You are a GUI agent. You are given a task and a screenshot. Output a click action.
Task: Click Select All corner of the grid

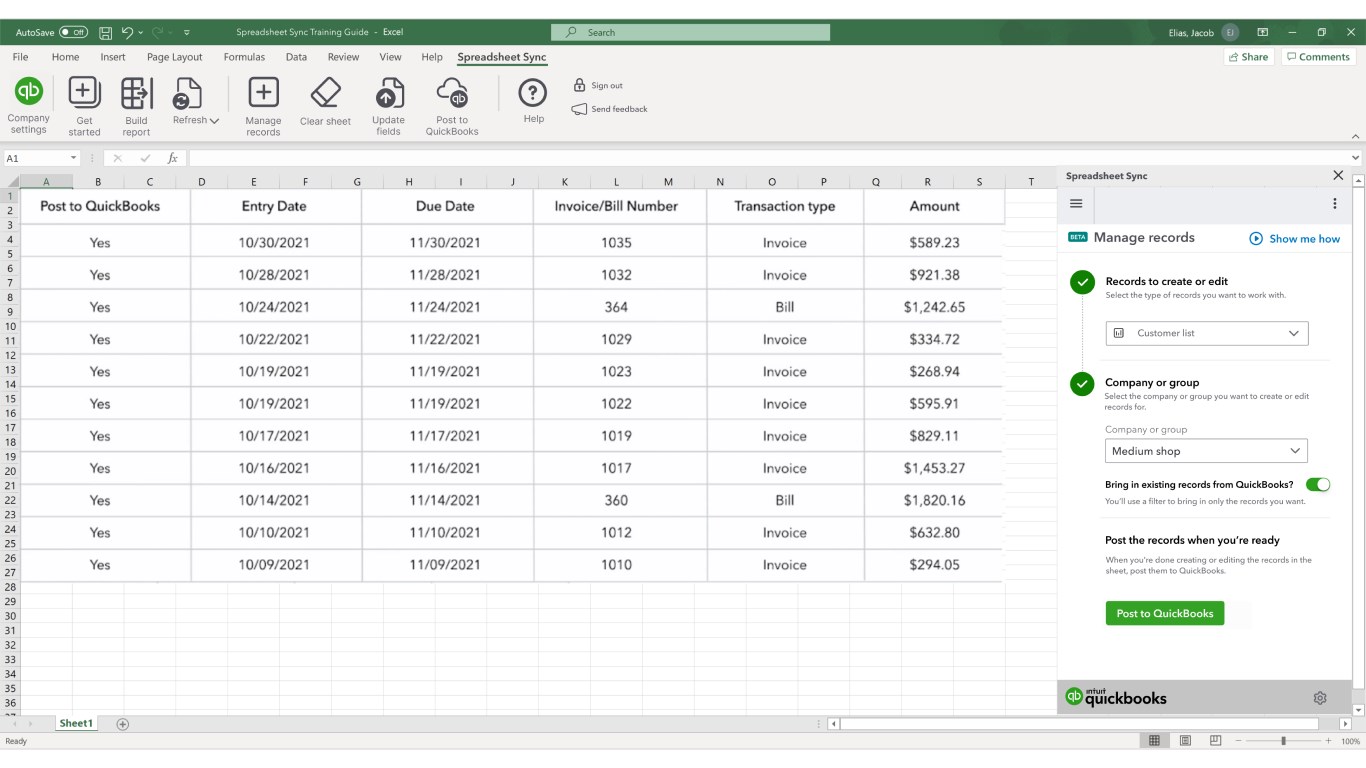click(12, 182)
